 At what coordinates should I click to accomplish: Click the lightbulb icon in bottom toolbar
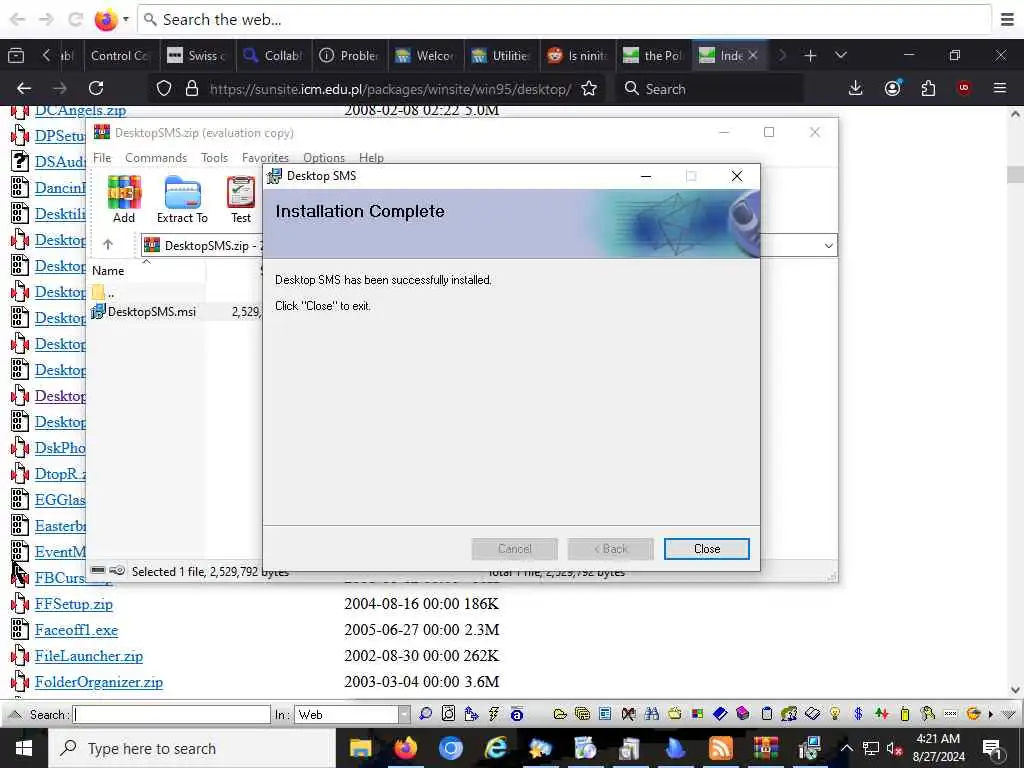pos(835,714)
